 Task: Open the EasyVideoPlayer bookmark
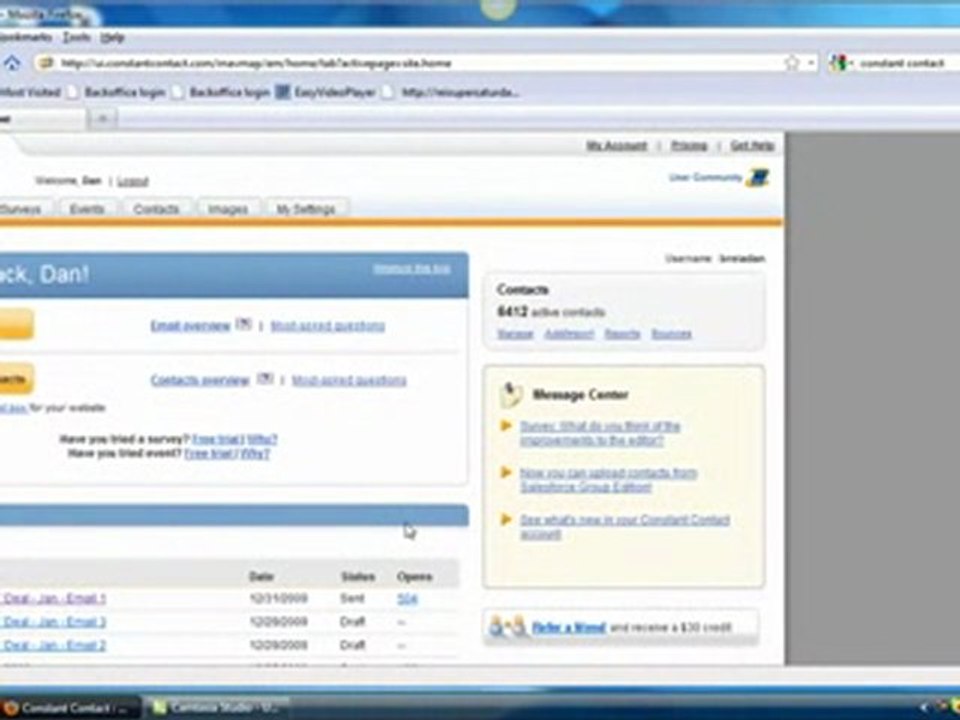click(x=326, y=92)
